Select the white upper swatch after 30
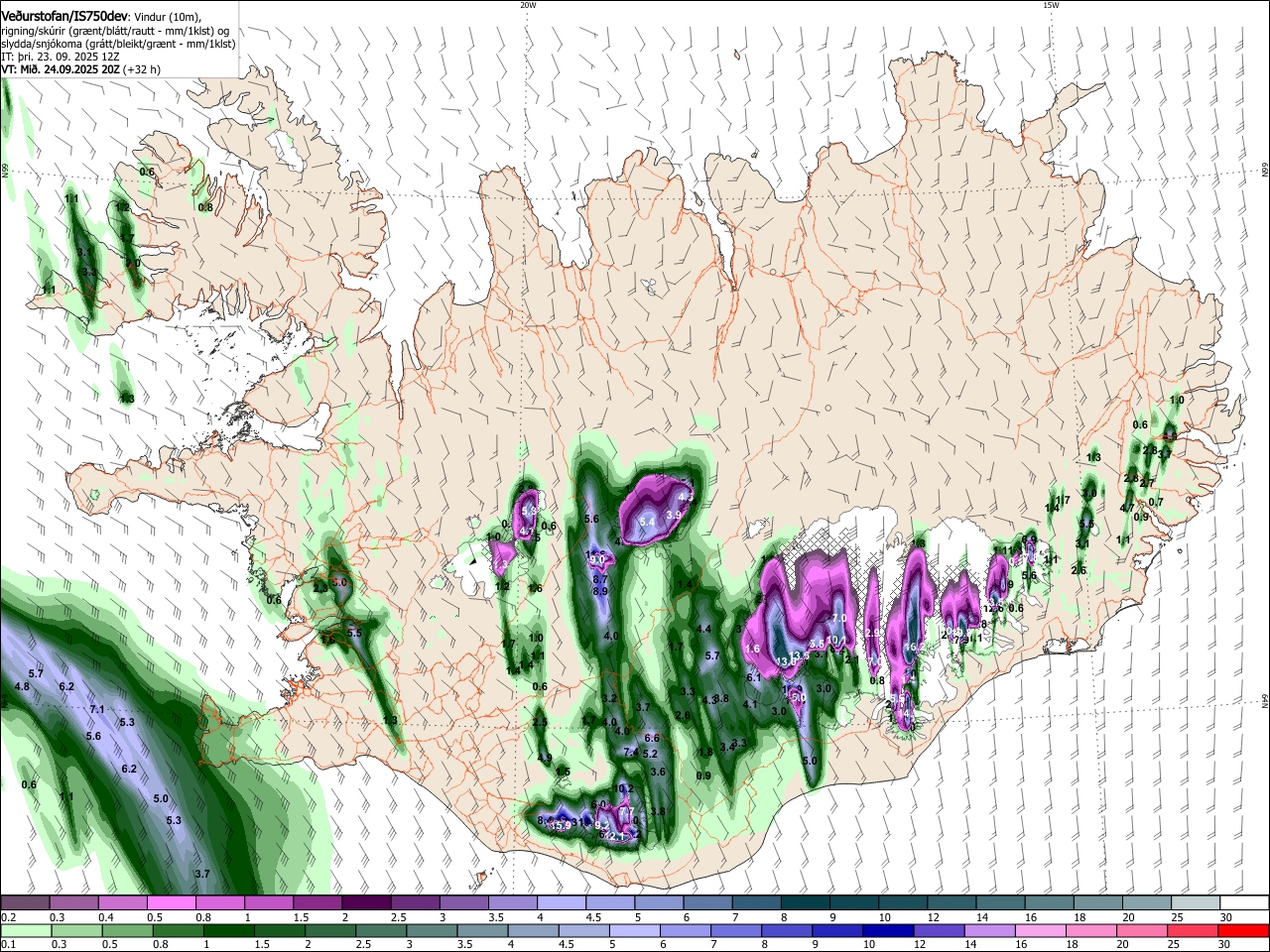The width and height of the screenshot is (1270, 952). pyautogui.click(x=1243, y=902)
